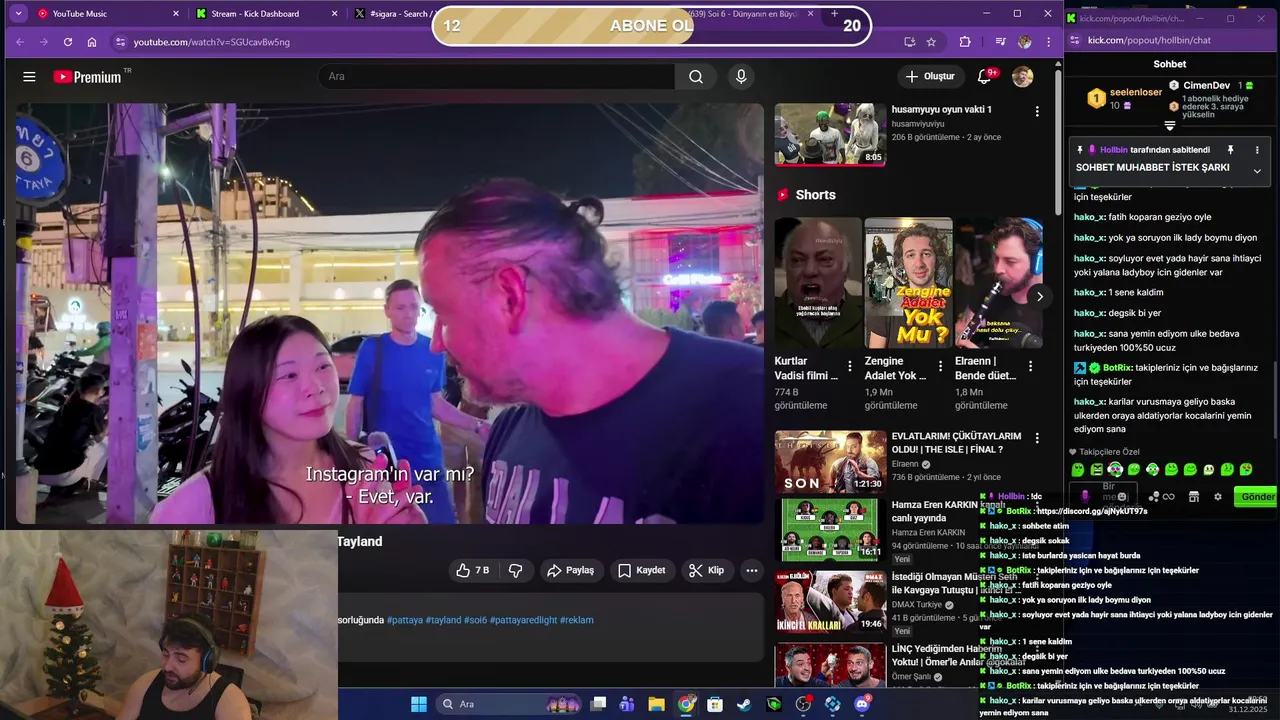Open emoji picker in Kick chat input
This screenshot has height=720, width=1280.
(1122, 497)
